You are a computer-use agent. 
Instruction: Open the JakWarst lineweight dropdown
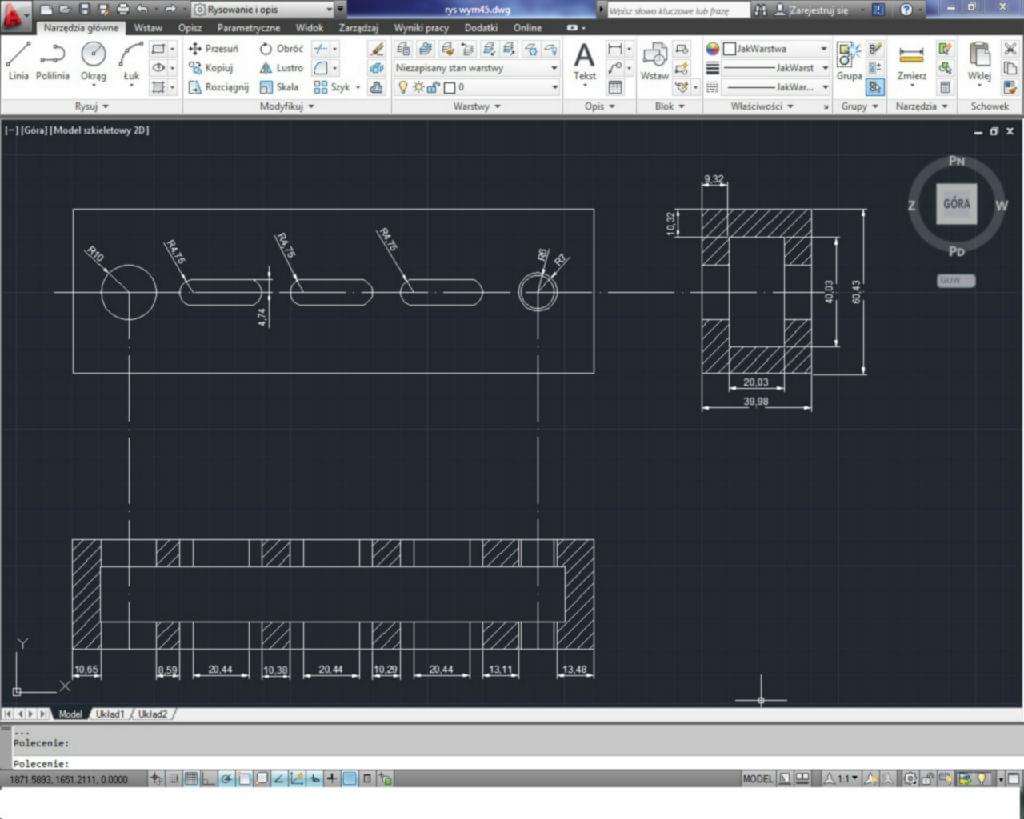(776, 67)
